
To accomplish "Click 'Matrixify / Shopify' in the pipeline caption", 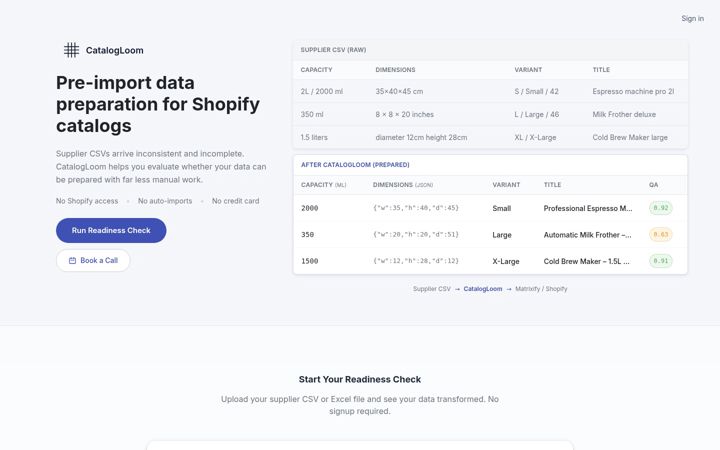I will pos(541,289).
